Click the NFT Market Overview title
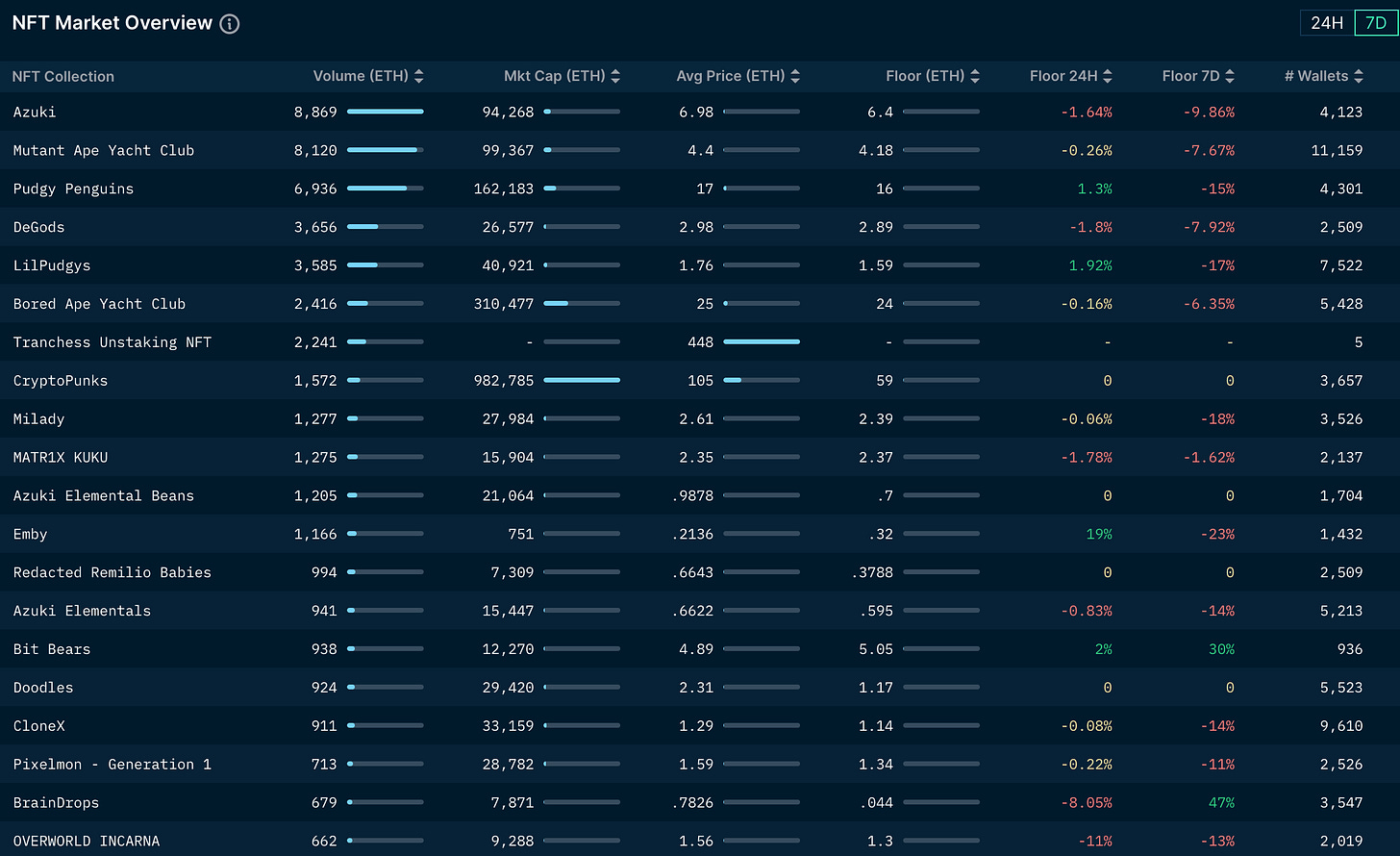Screen dimensions: 1400x856 pyautogui.click(x=112, y=23)
